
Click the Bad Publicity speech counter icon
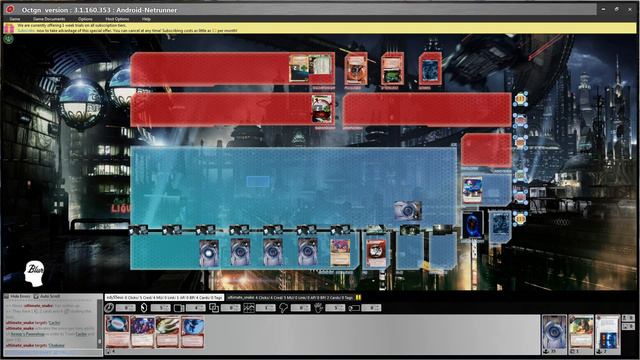283,308
